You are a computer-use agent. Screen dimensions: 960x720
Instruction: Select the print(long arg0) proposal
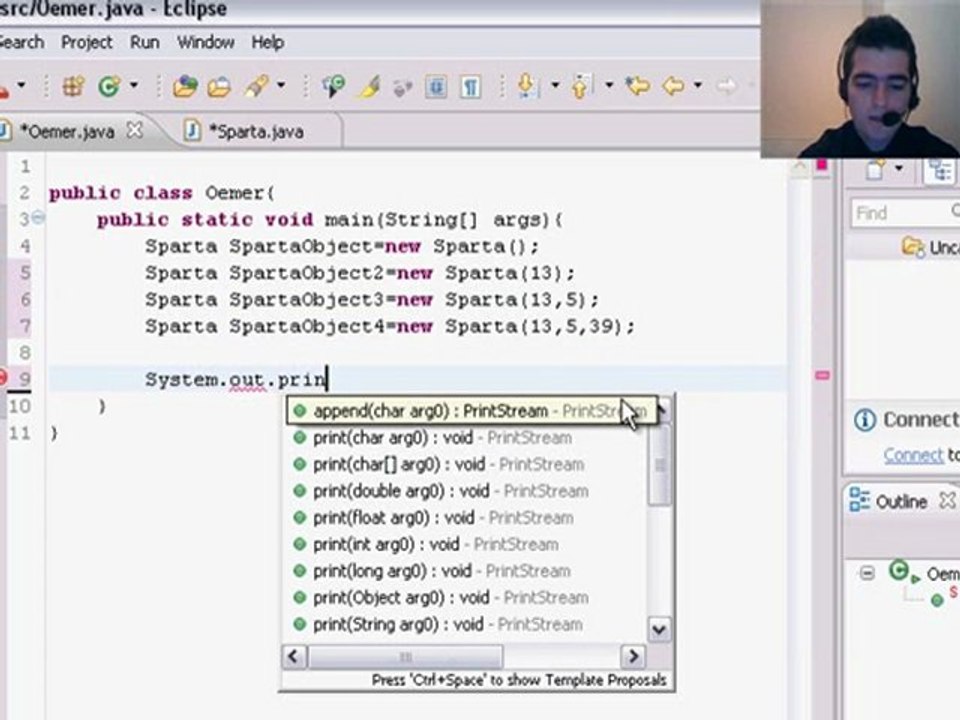[x=463, y=571]
